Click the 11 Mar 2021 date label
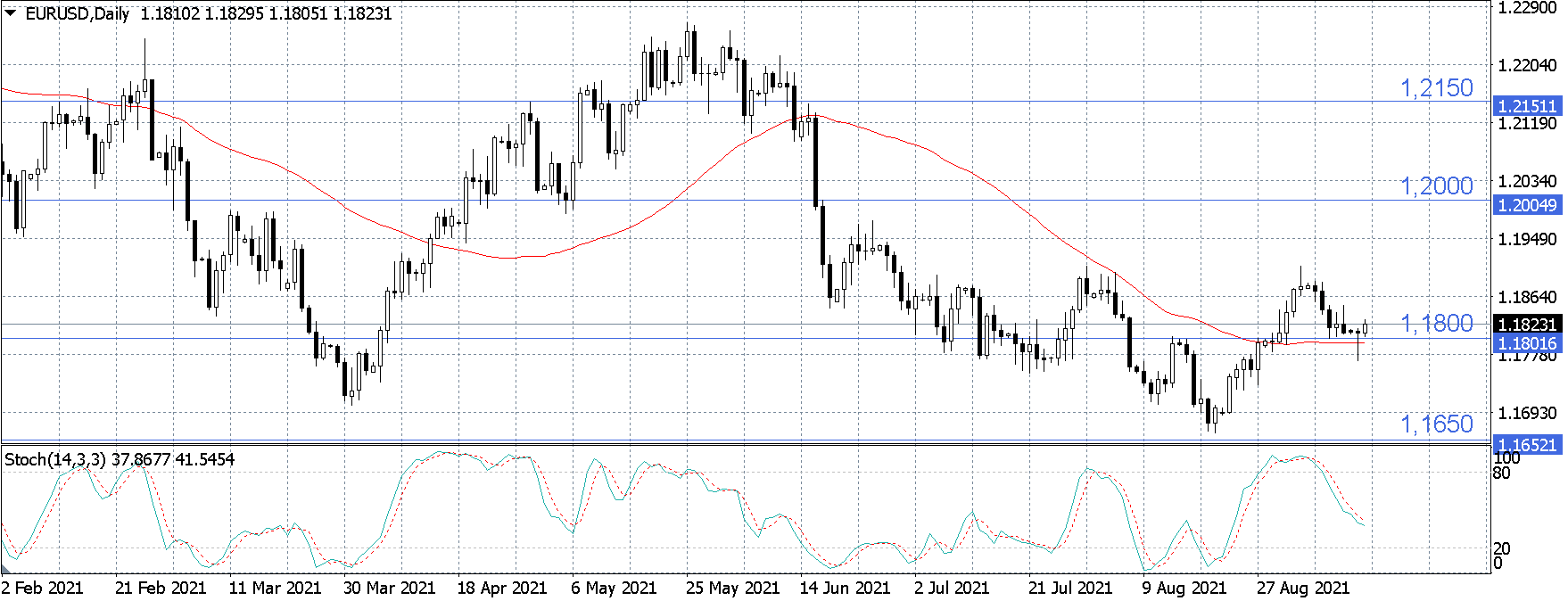Viewport: 1568px width, 601px height. click(275, 588)
